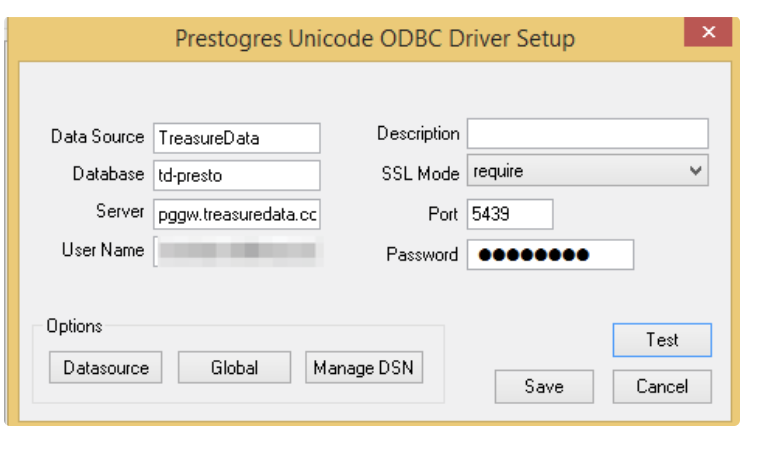Screen dimensions: 764x452
Task: Click the blurred User Name field
Action: (x=237, y=250)
